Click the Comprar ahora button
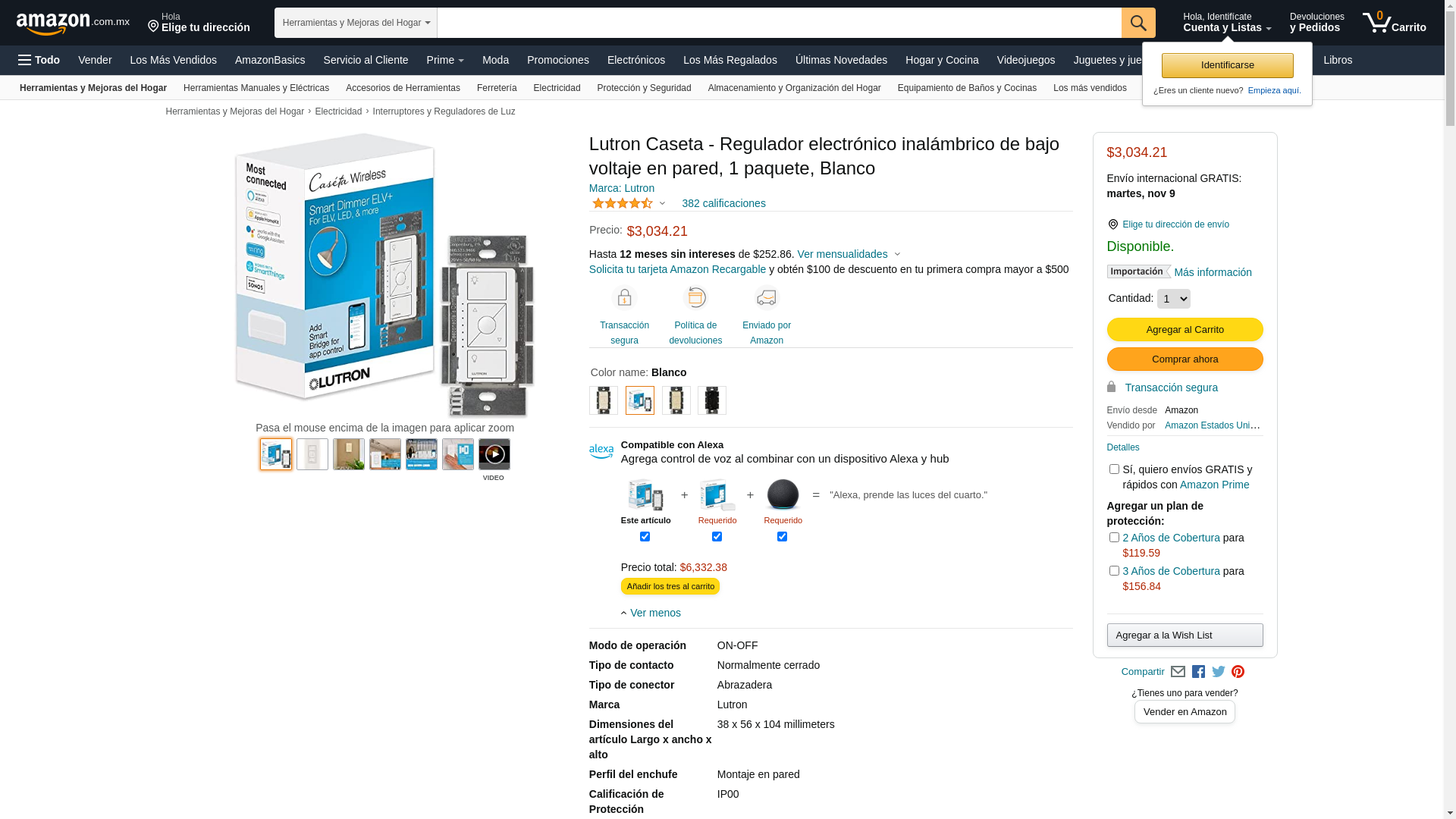 point(1185,359)
